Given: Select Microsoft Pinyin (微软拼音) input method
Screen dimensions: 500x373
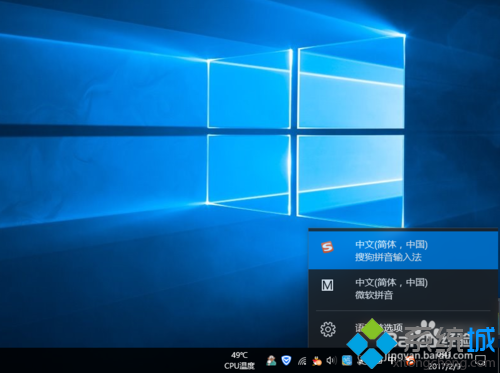Looking at the screenshot, I should [403, 288].
